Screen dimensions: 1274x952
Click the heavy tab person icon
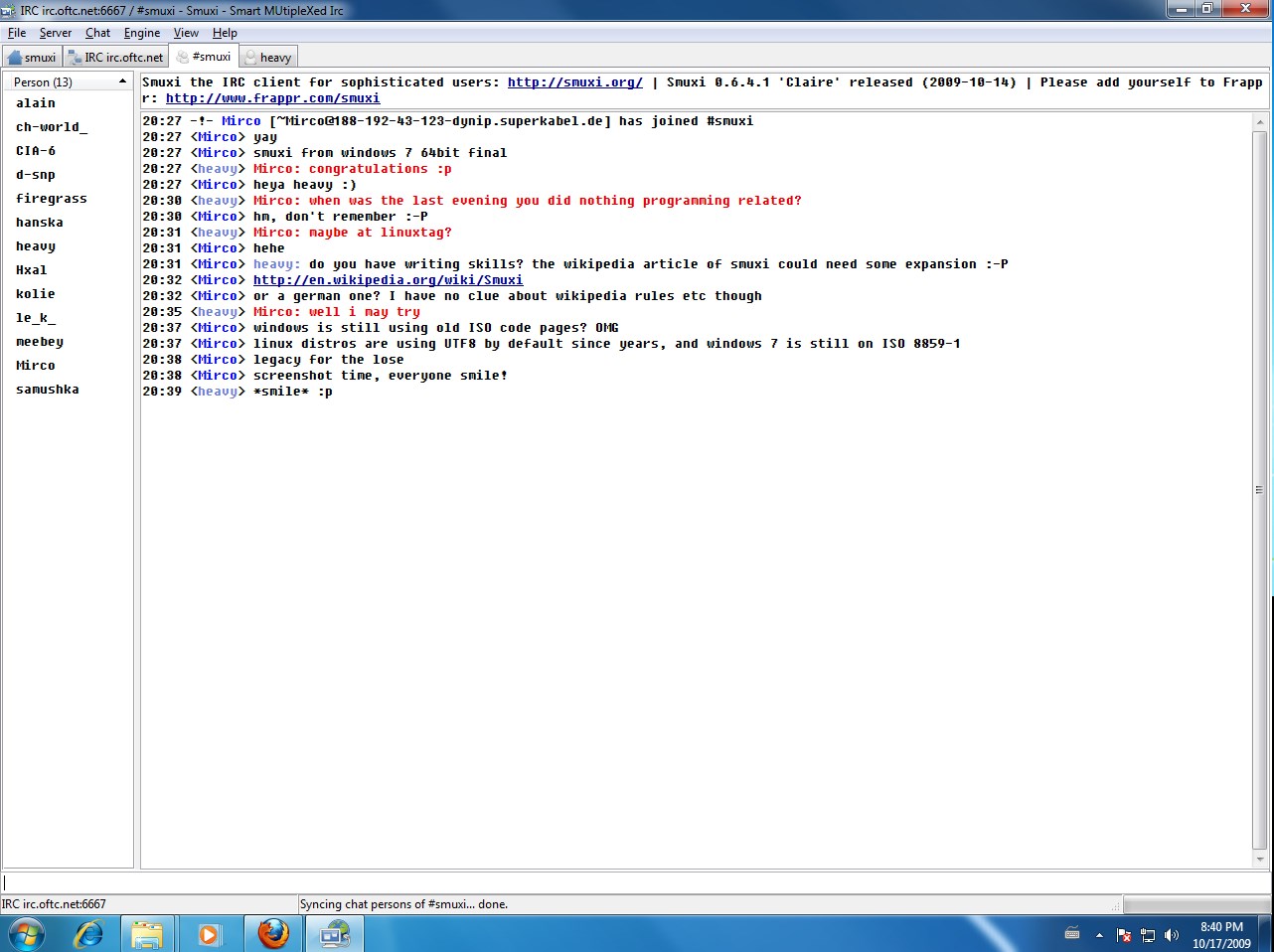pyautogui.click(x=250, y=58)
